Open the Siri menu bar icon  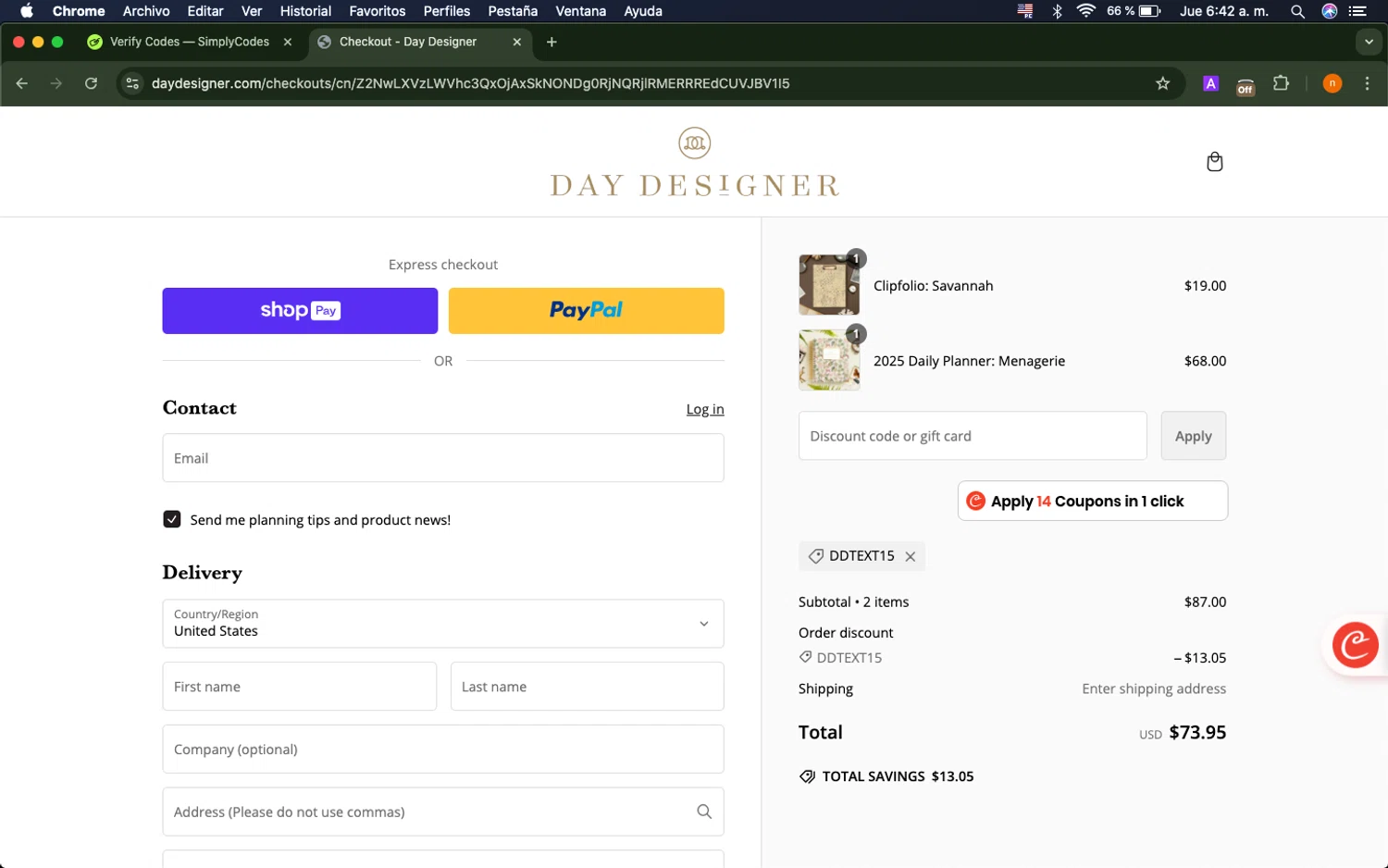click(x=1329, y=11)
